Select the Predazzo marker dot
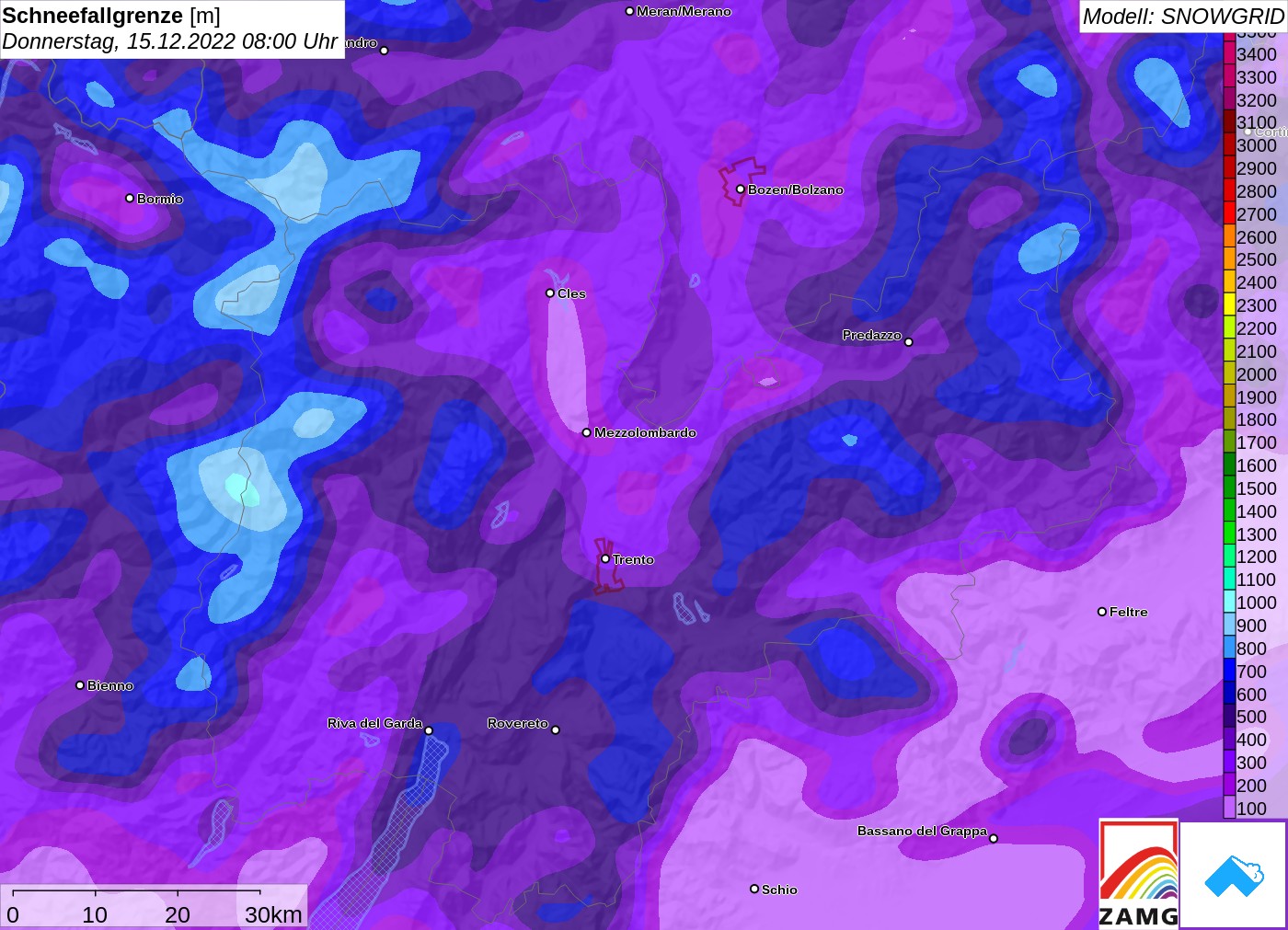This screenshot has width=1288, height=930. (909, 342)
